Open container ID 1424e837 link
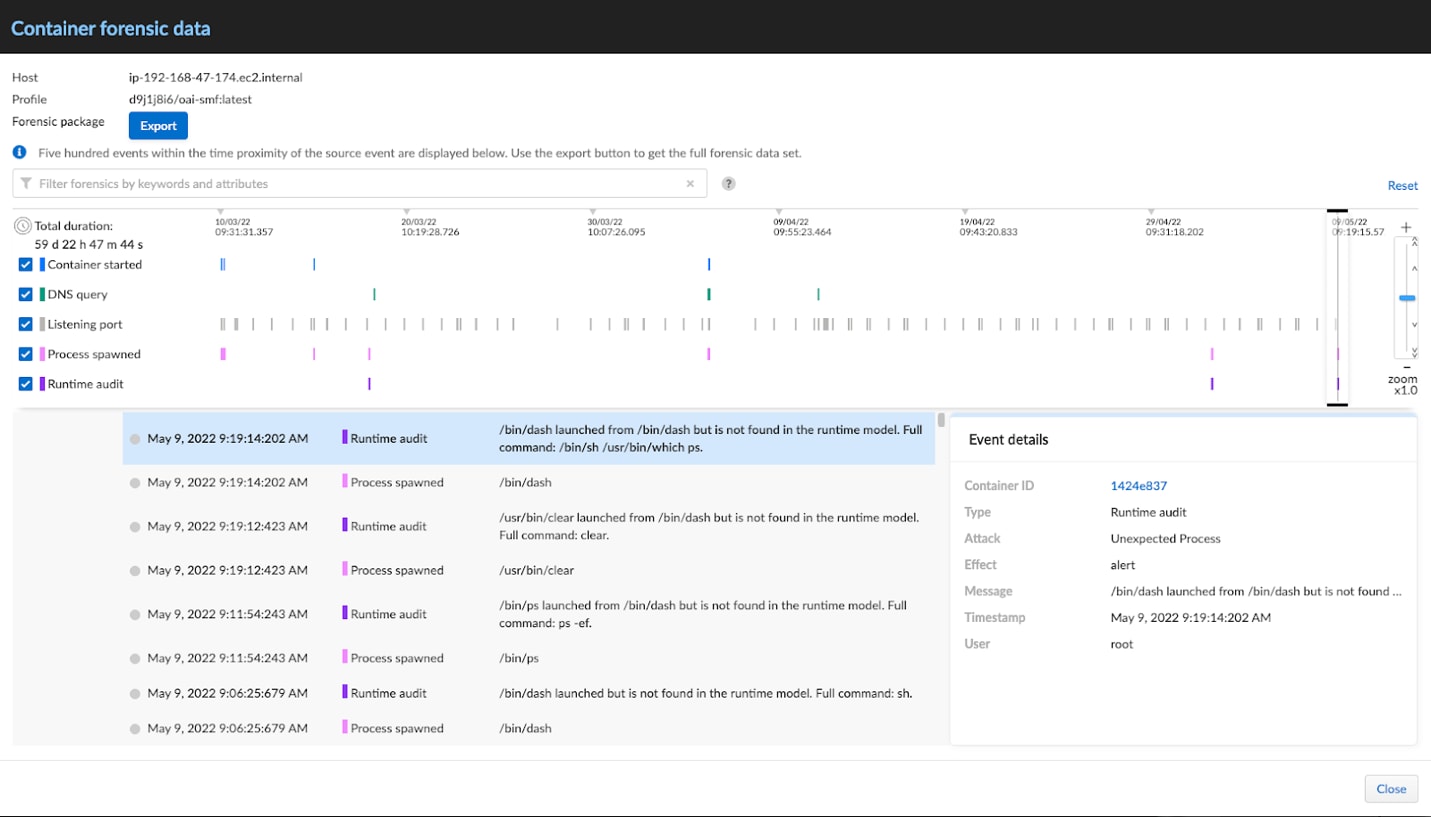Viewport: 1431px width, 817px height. click(1138, 486)
